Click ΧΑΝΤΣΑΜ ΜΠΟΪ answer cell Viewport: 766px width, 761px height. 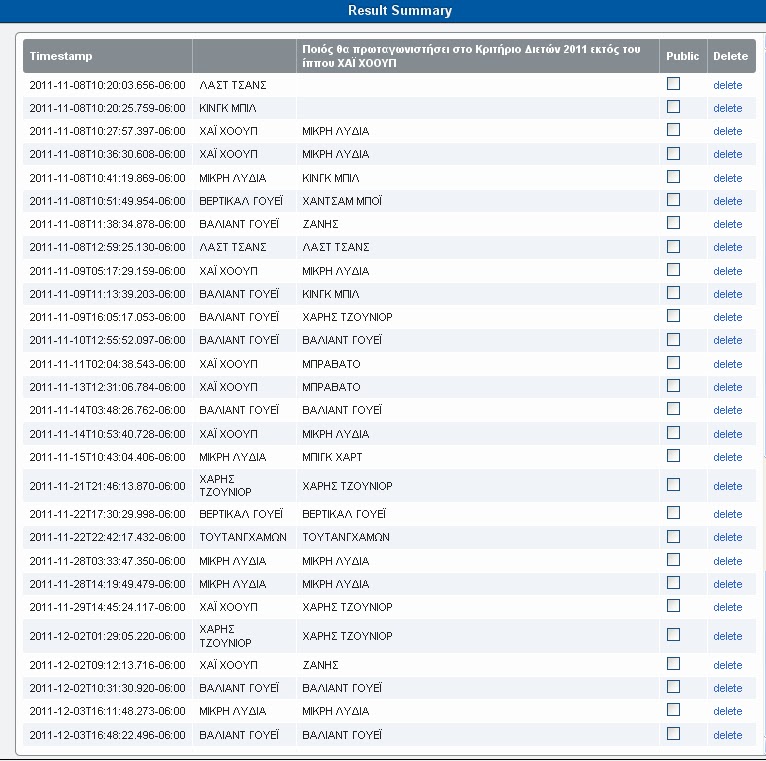(342, 201)
